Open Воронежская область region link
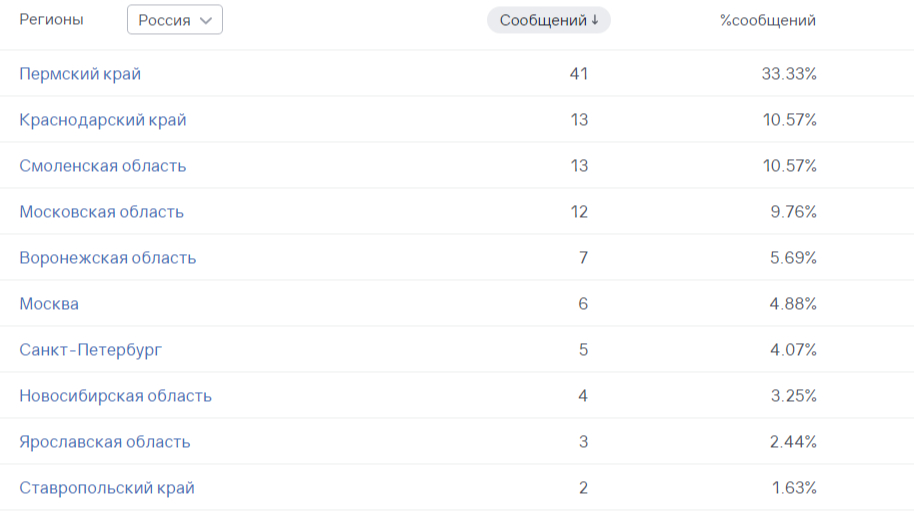The width and height of the screenshot is (914, 517). (108, 258)
